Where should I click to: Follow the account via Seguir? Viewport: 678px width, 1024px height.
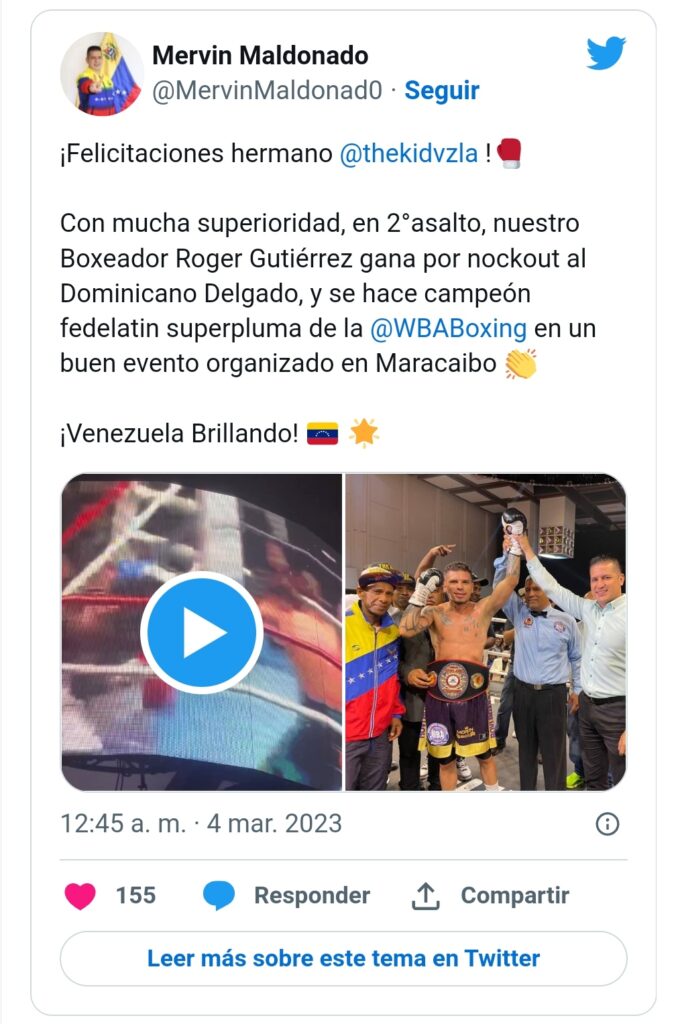tap(442, 90)
